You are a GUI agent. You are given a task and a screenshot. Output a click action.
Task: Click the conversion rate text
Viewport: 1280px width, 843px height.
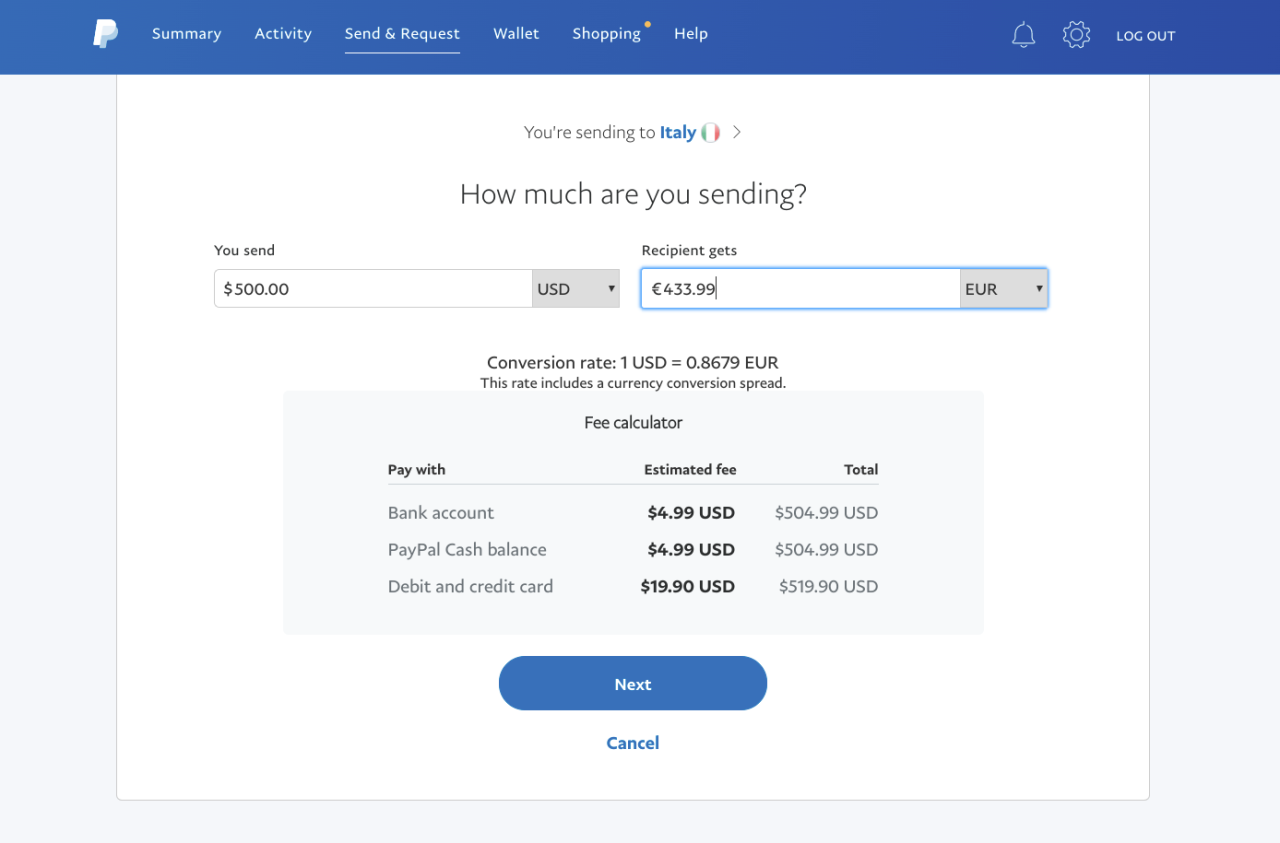coord(633,363)
